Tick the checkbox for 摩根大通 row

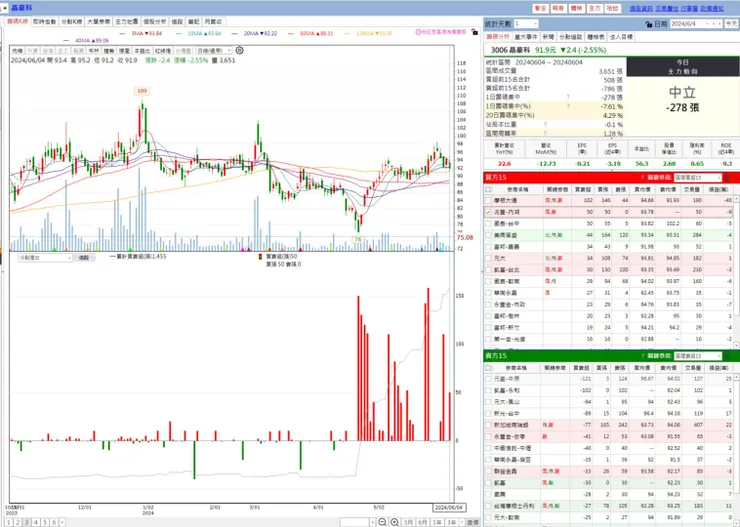tap(488, 201)
